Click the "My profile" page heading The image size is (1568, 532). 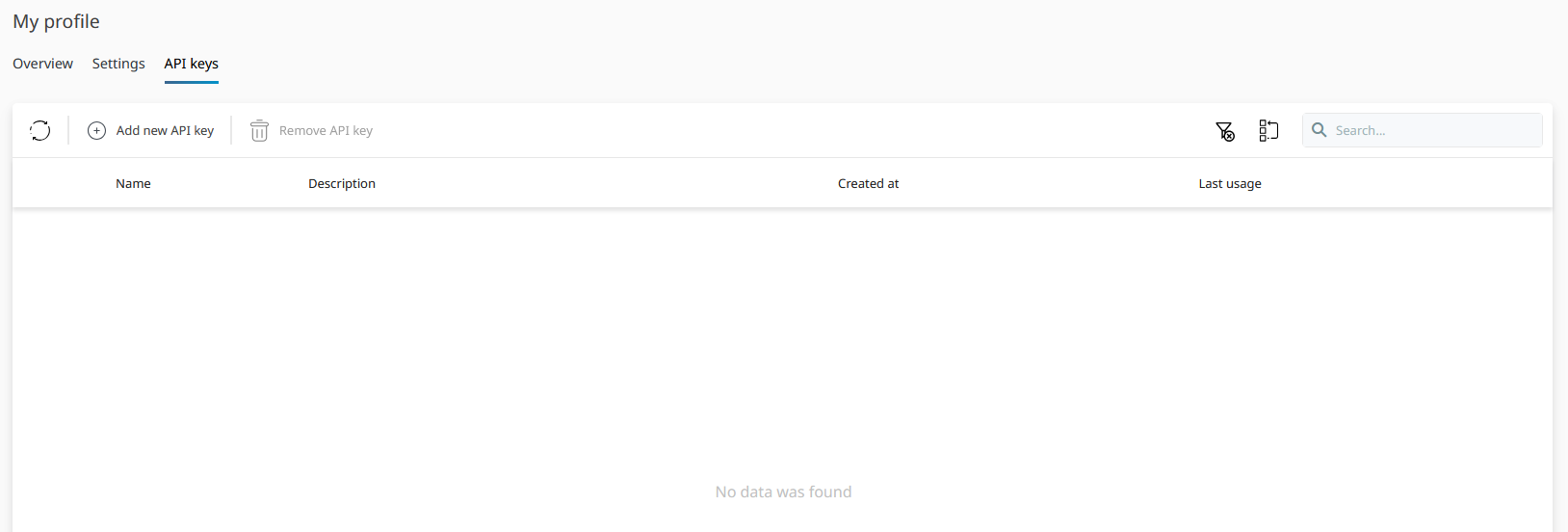click(56, 21)
